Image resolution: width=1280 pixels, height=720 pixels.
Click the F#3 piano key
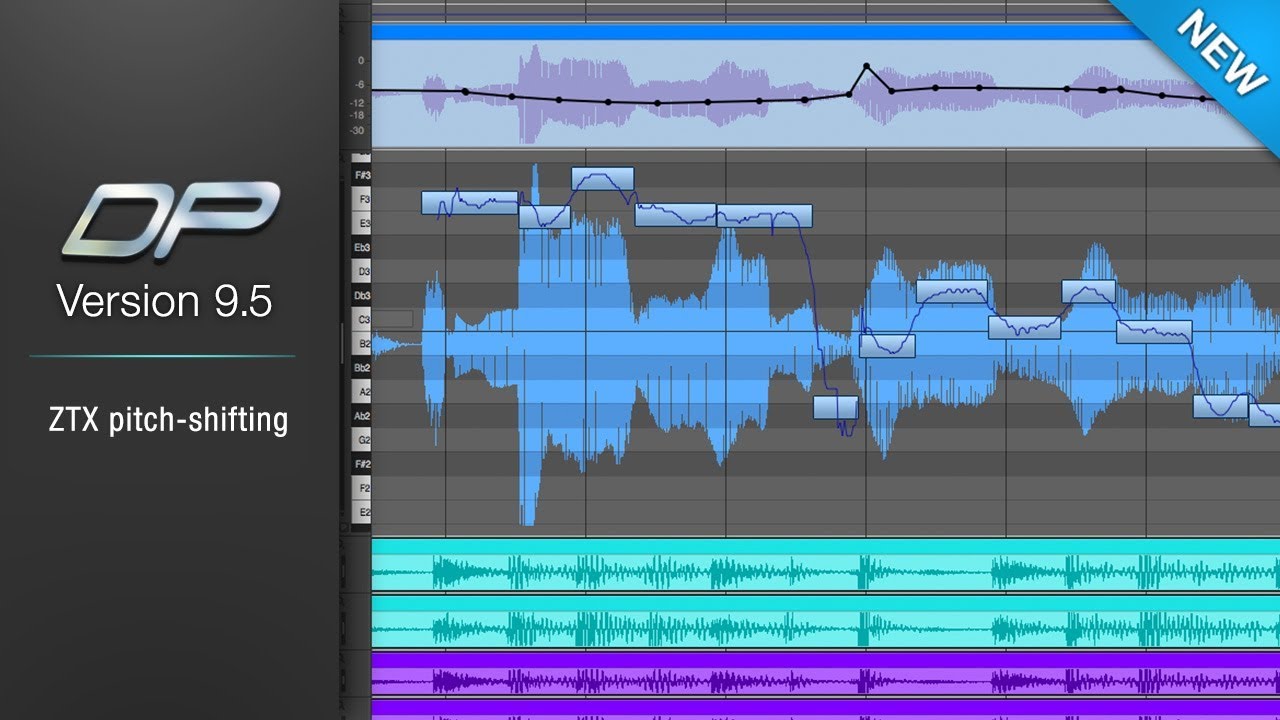tap(361, 175)
